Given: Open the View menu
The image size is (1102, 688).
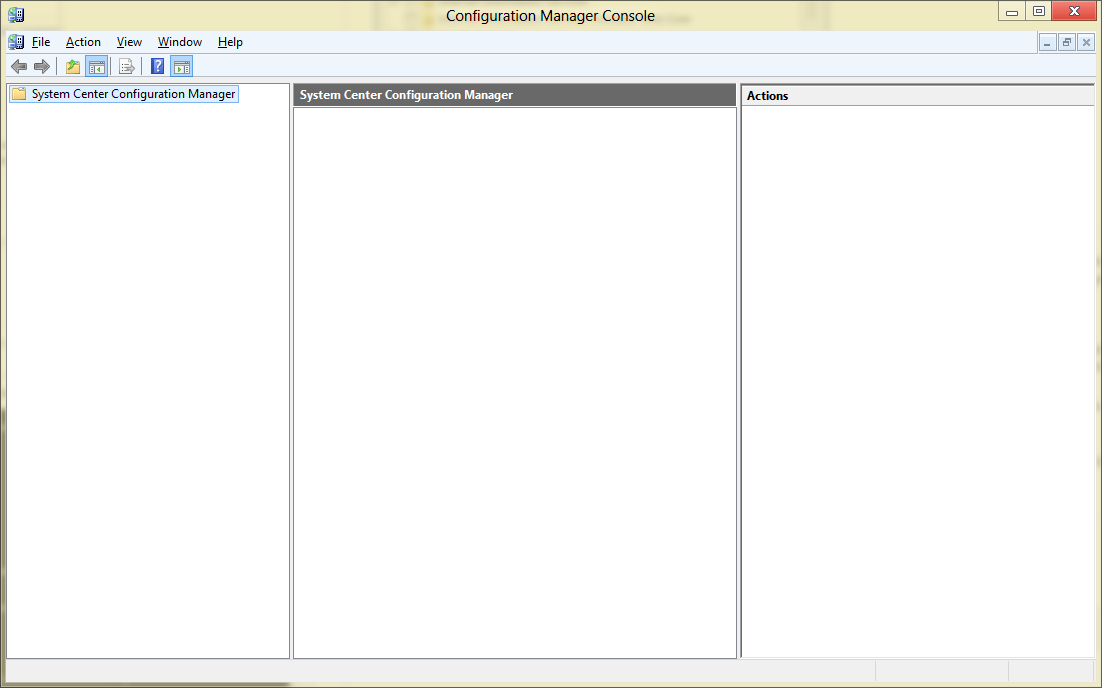Looking at the screenshot, I should click(129, 42).
